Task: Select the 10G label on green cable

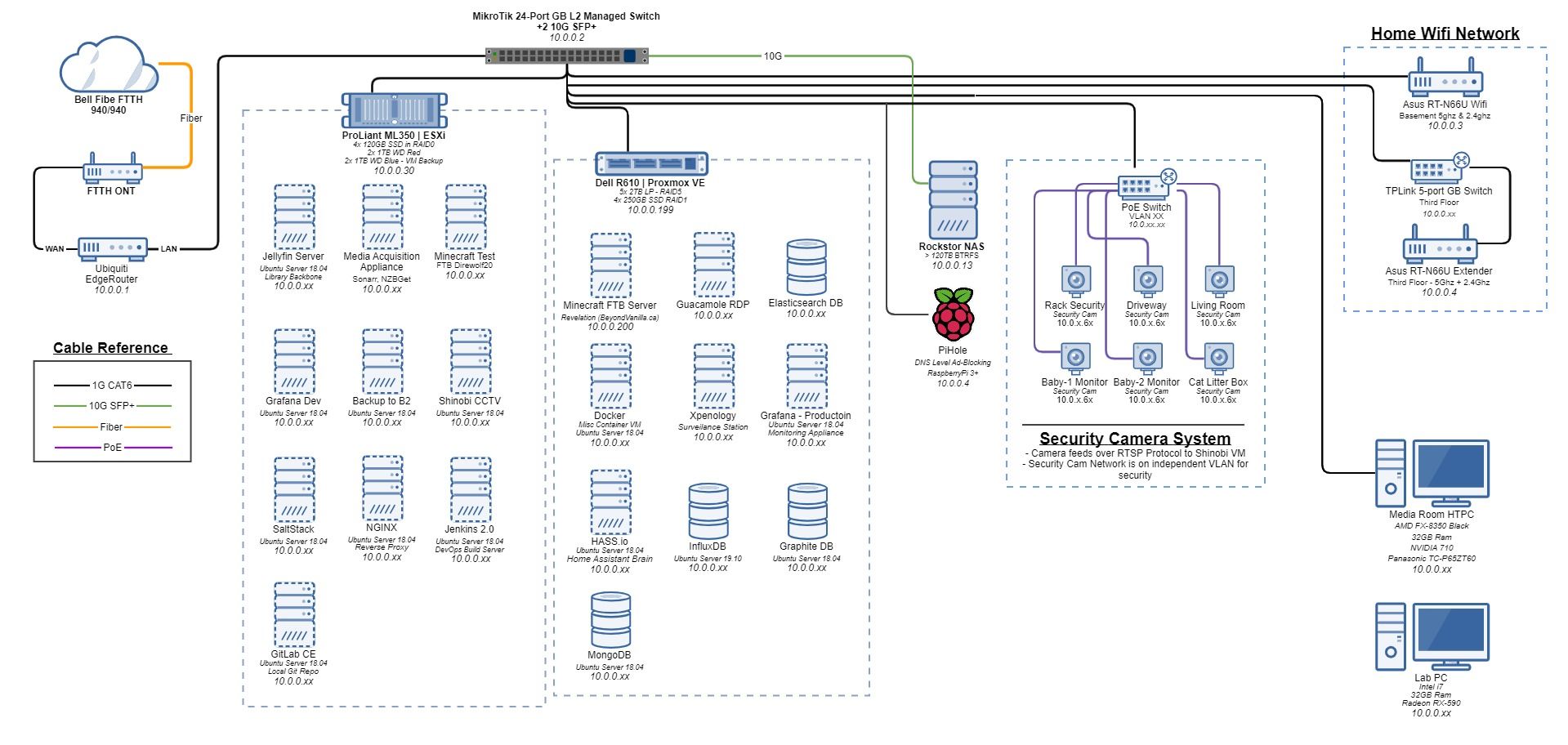Action: [x=773, y=56]
